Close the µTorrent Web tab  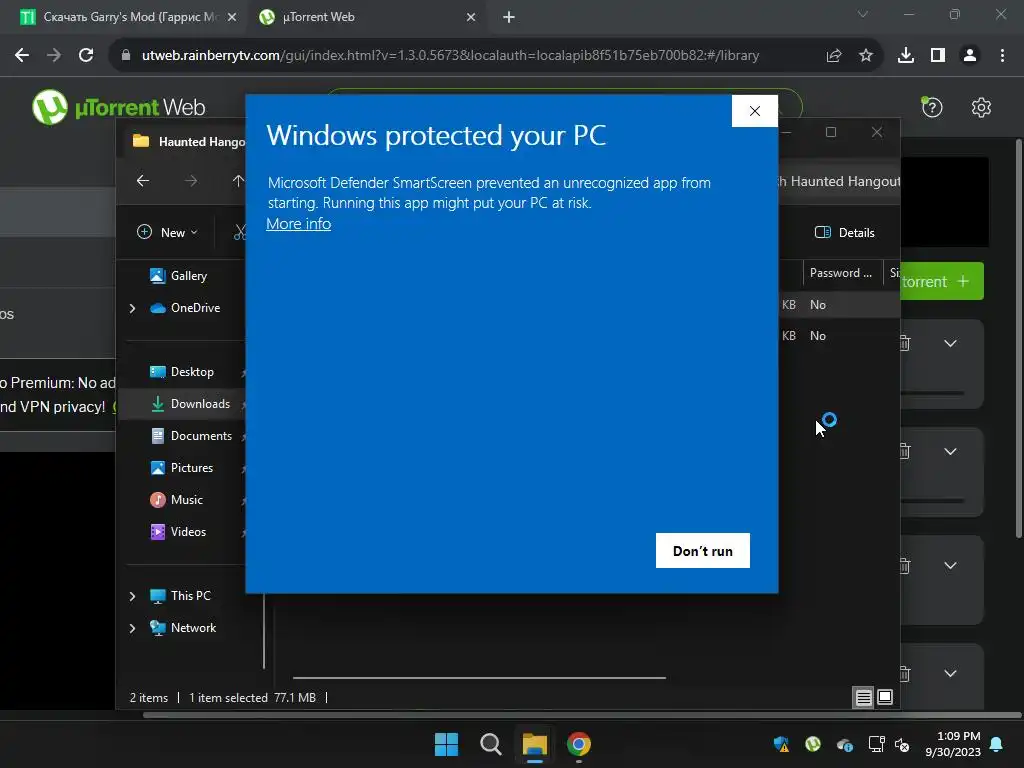[x=471, y=17]
